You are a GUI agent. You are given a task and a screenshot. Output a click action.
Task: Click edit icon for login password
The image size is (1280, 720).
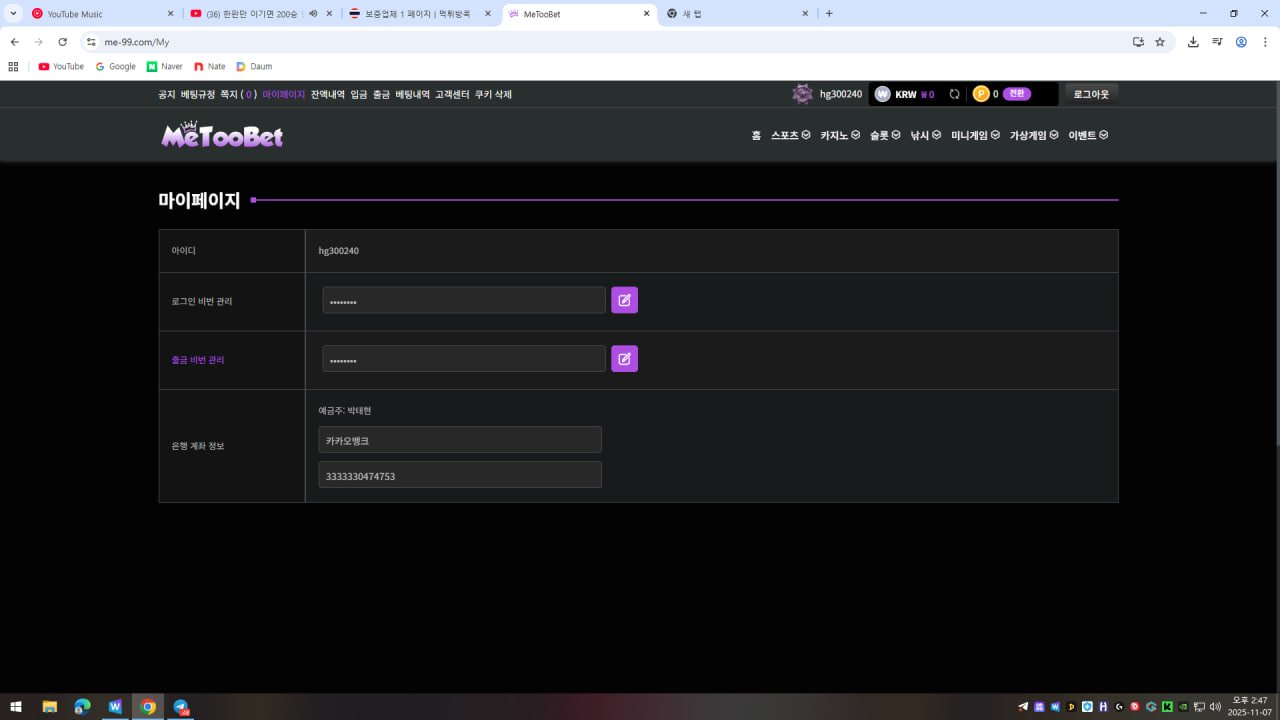click(x=624, y=300)
